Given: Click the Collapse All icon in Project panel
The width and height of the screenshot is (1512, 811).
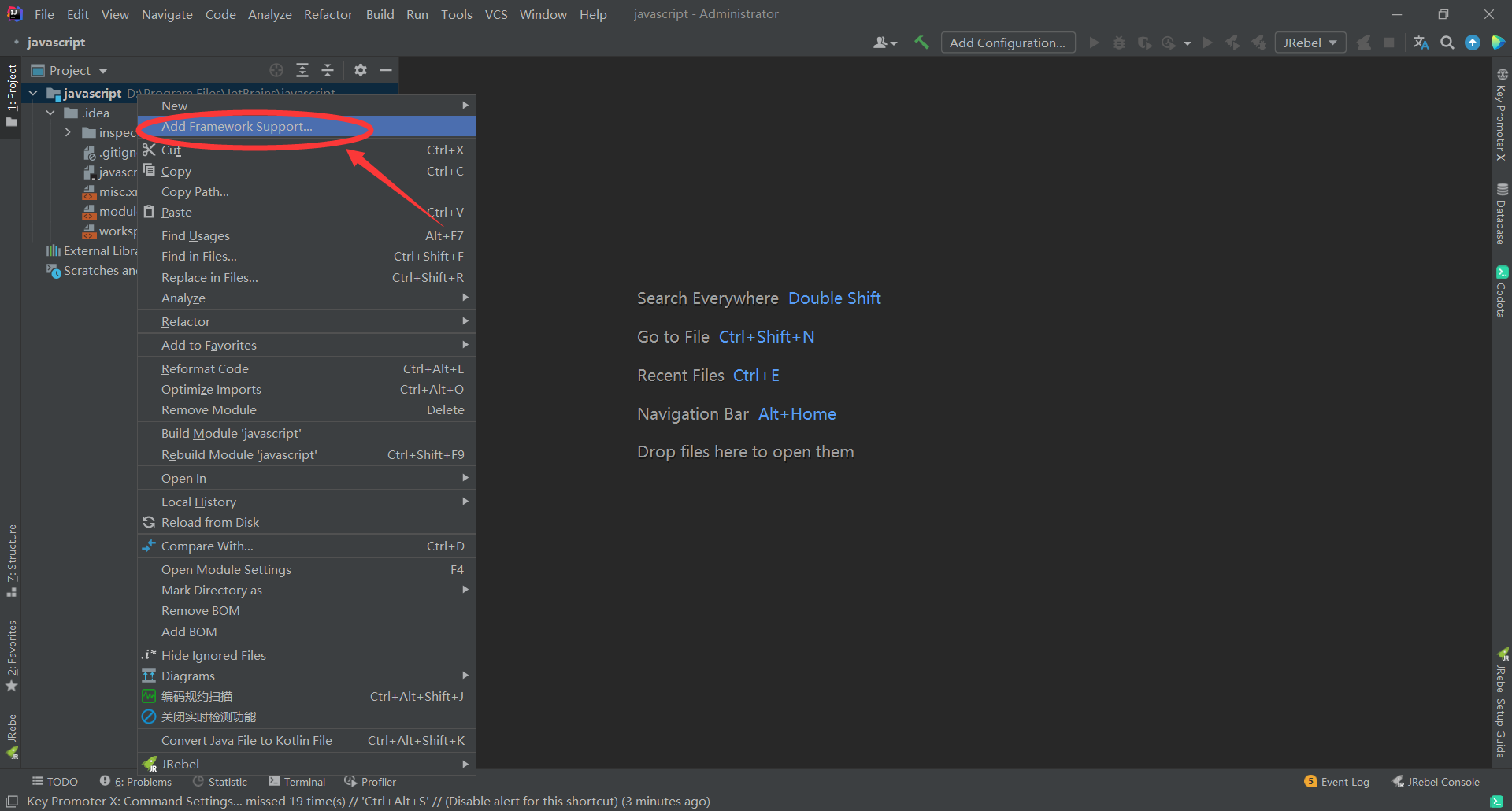Looking at the screenshot, I should pos(328,70).
